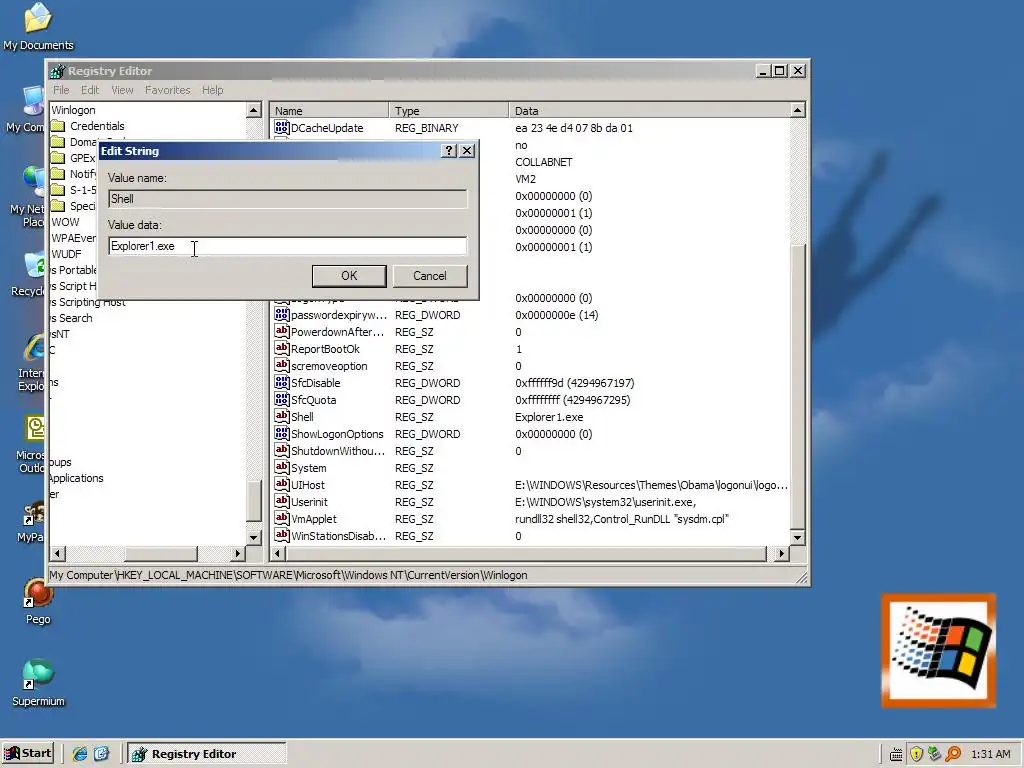The width and height of the screenshot is (1024, 768).
Task: Click the SfcDisable DWORD value icon
Action: pyautogui.click(x=281, y=382)
